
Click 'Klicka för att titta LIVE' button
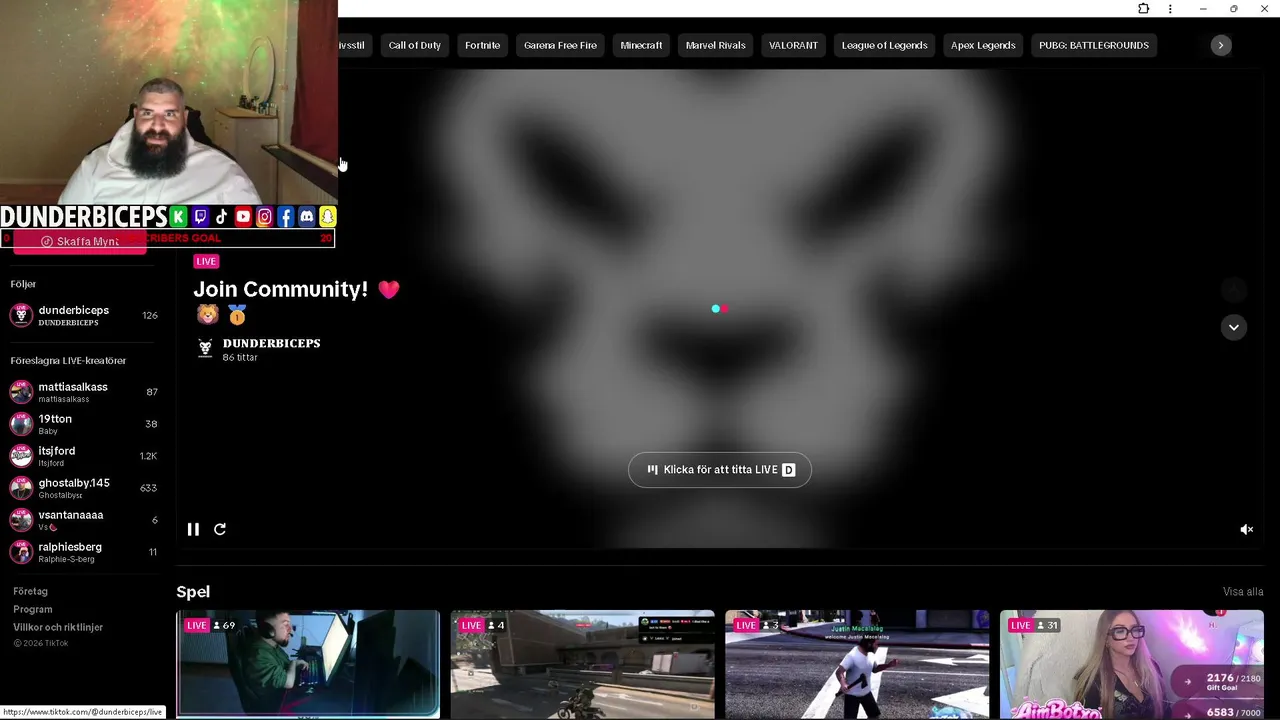point(720,469)
